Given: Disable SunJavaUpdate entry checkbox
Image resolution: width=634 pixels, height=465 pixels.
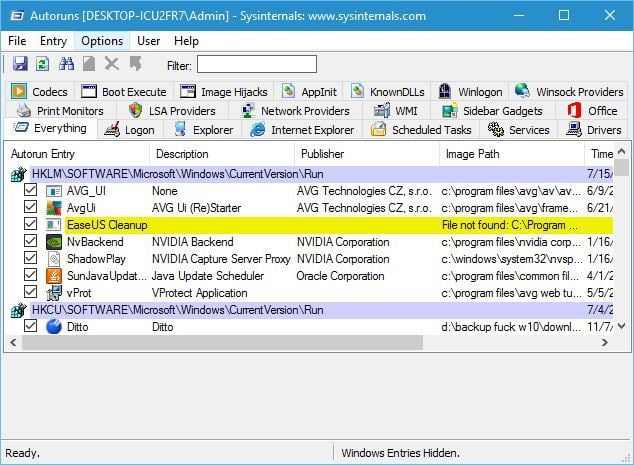Looking at the screenshot, I should (x=30, y=275).
